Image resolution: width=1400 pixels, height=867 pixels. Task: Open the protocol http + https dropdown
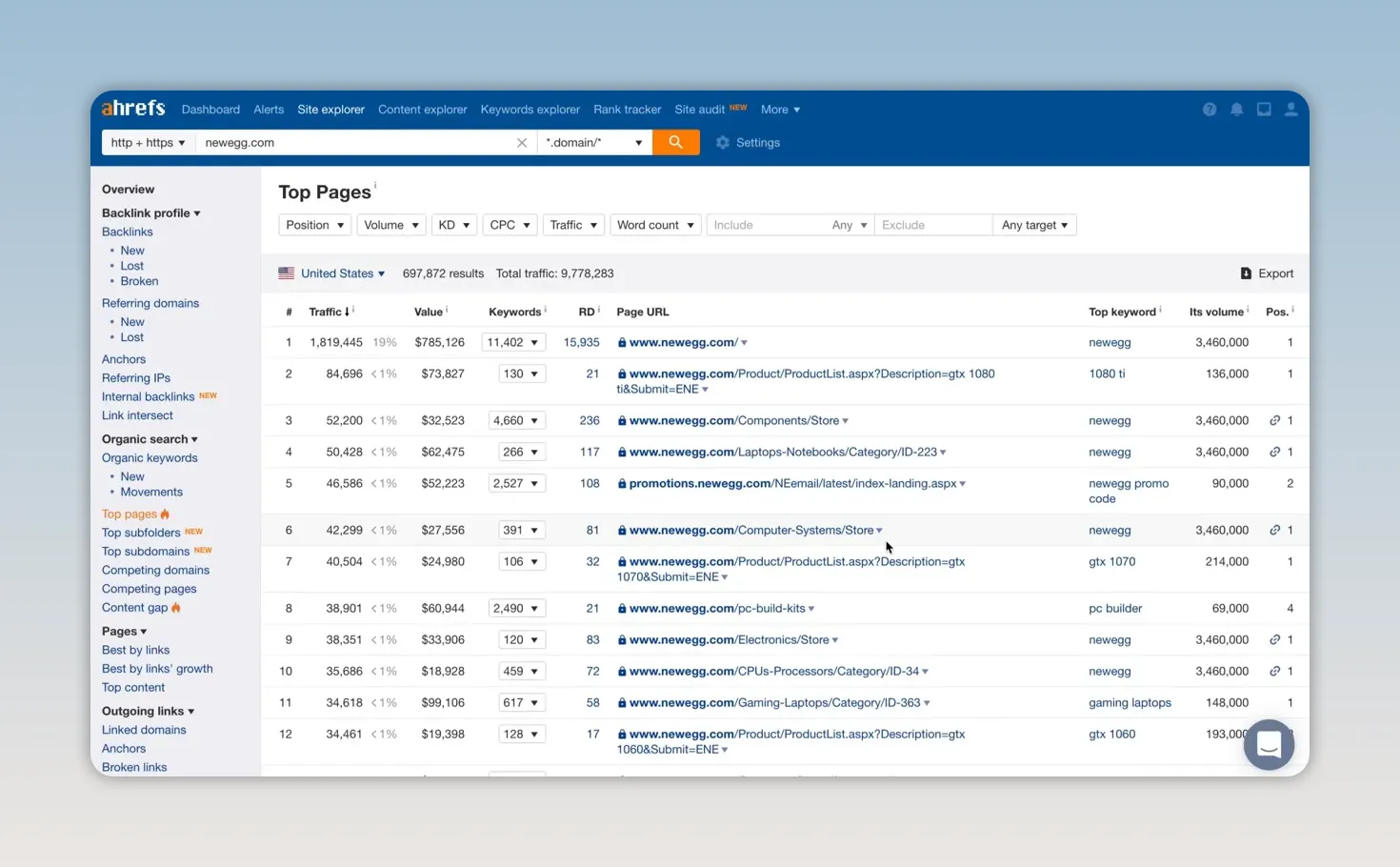pyautogui.click(x=148, y=143)
